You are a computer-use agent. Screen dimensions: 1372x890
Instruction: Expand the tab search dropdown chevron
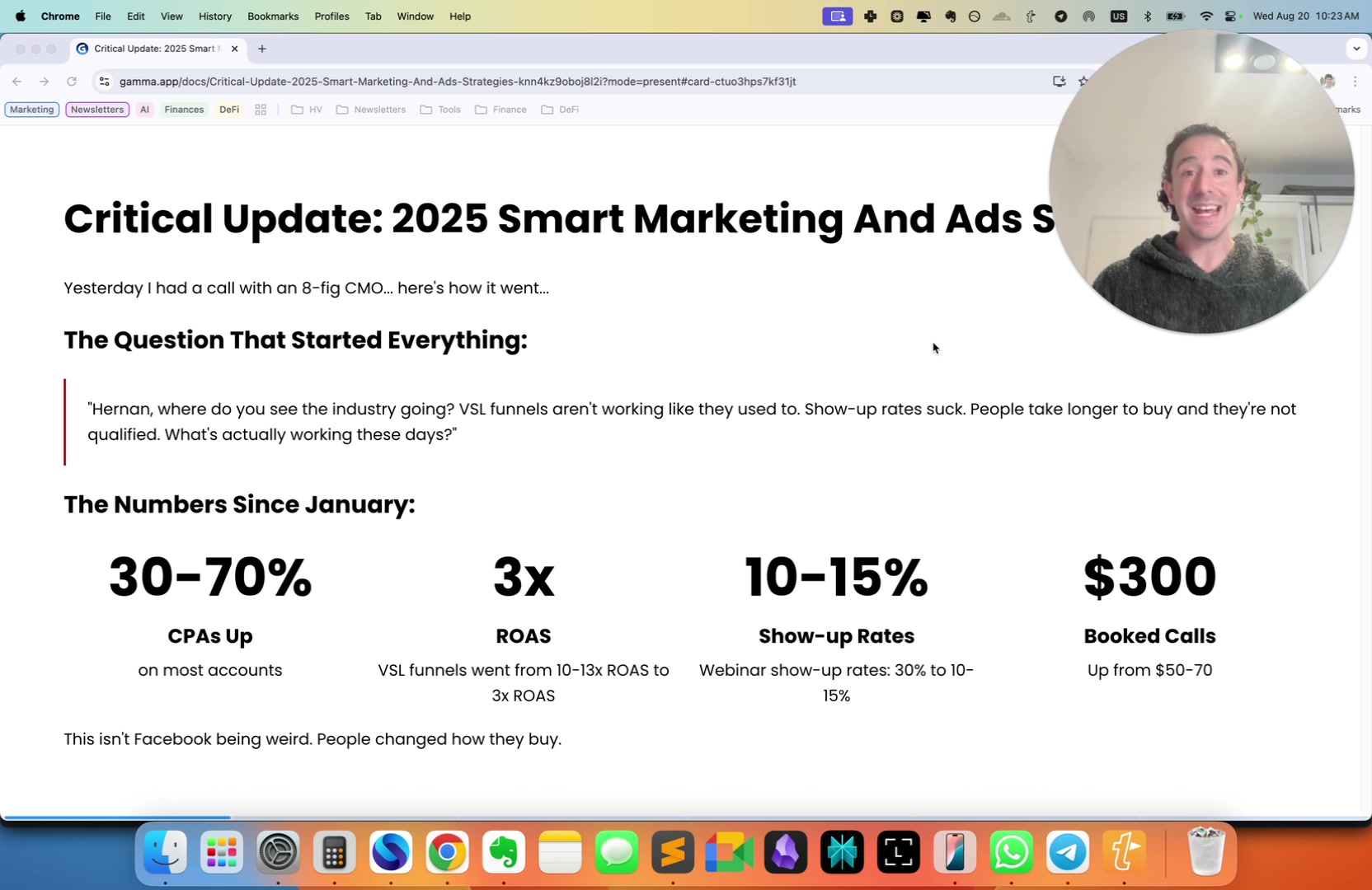(x=1356, y=49)
